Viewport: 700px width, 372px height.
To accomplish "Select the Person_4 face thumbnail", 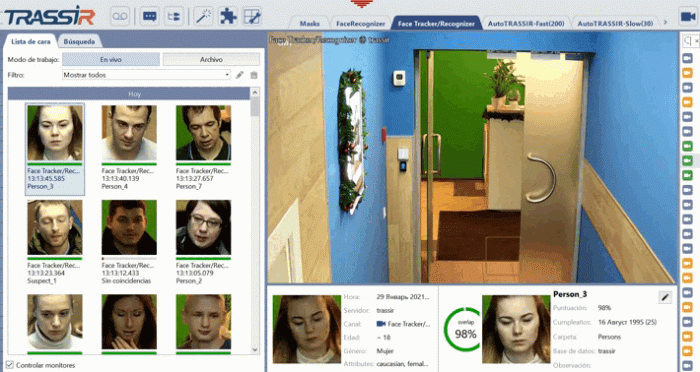I will (x=129, y=133).
